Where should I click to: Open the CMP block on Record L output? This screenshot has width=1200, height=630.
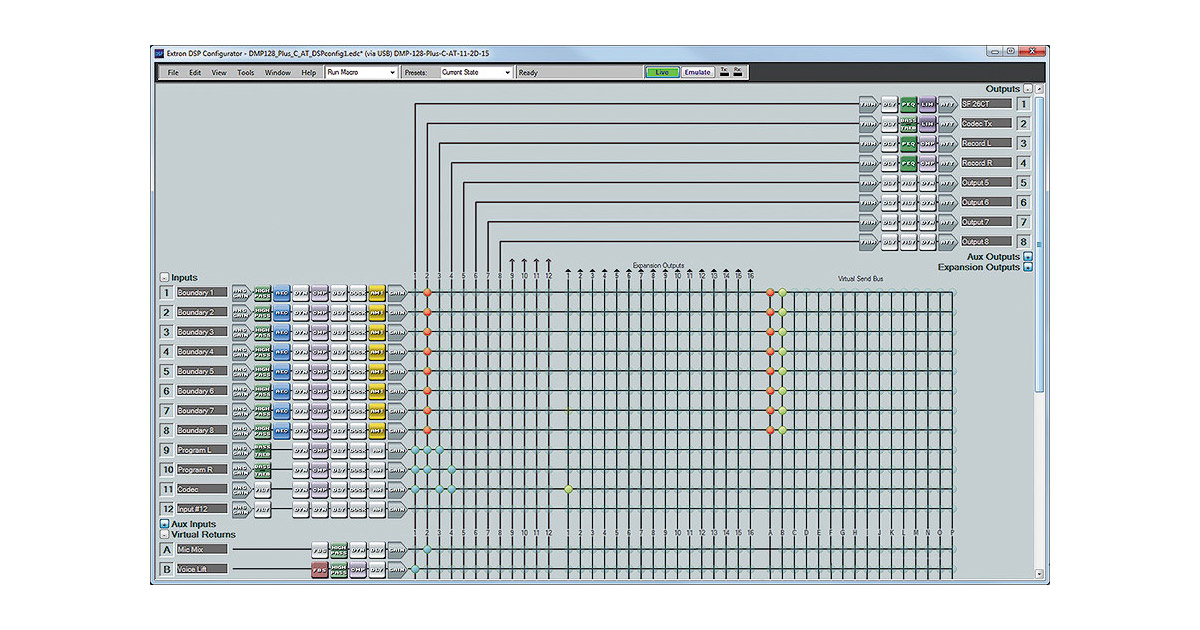click(927, 143)
